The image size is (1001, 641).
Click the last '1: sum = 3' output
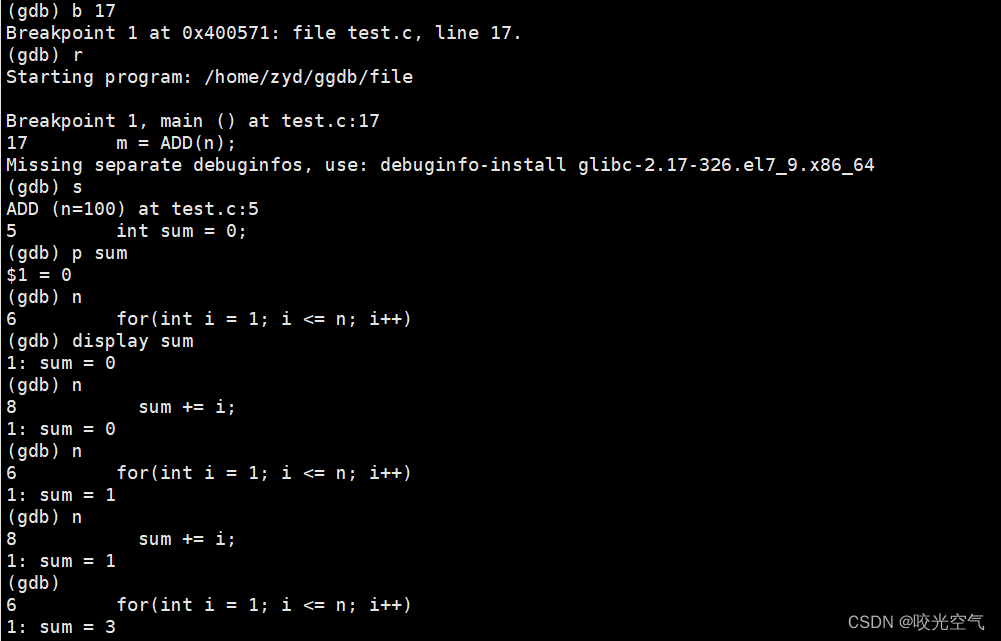(61, 627)
